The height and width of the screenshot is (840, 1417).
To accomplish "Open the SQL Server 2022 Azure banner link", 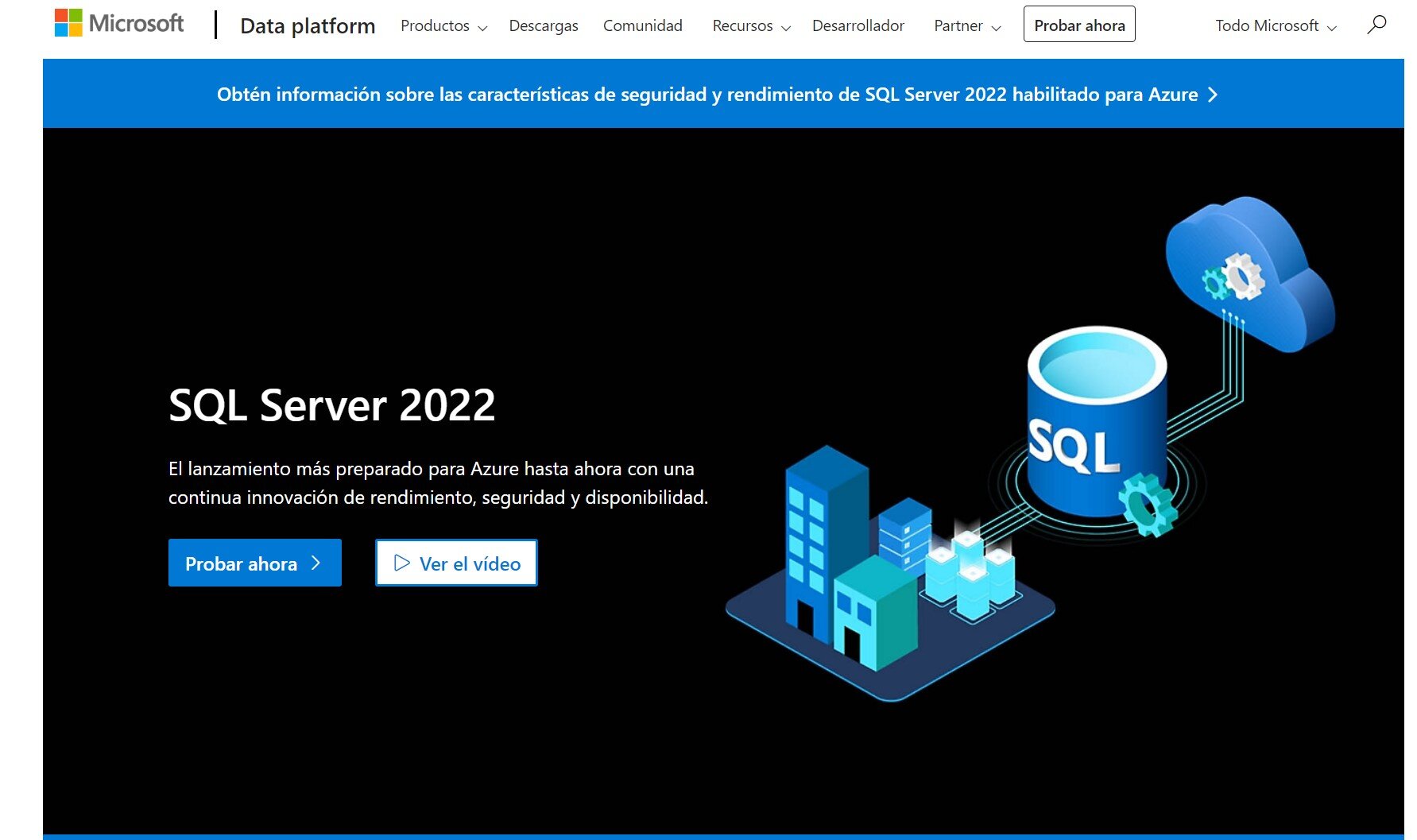I will coord(707,95).
